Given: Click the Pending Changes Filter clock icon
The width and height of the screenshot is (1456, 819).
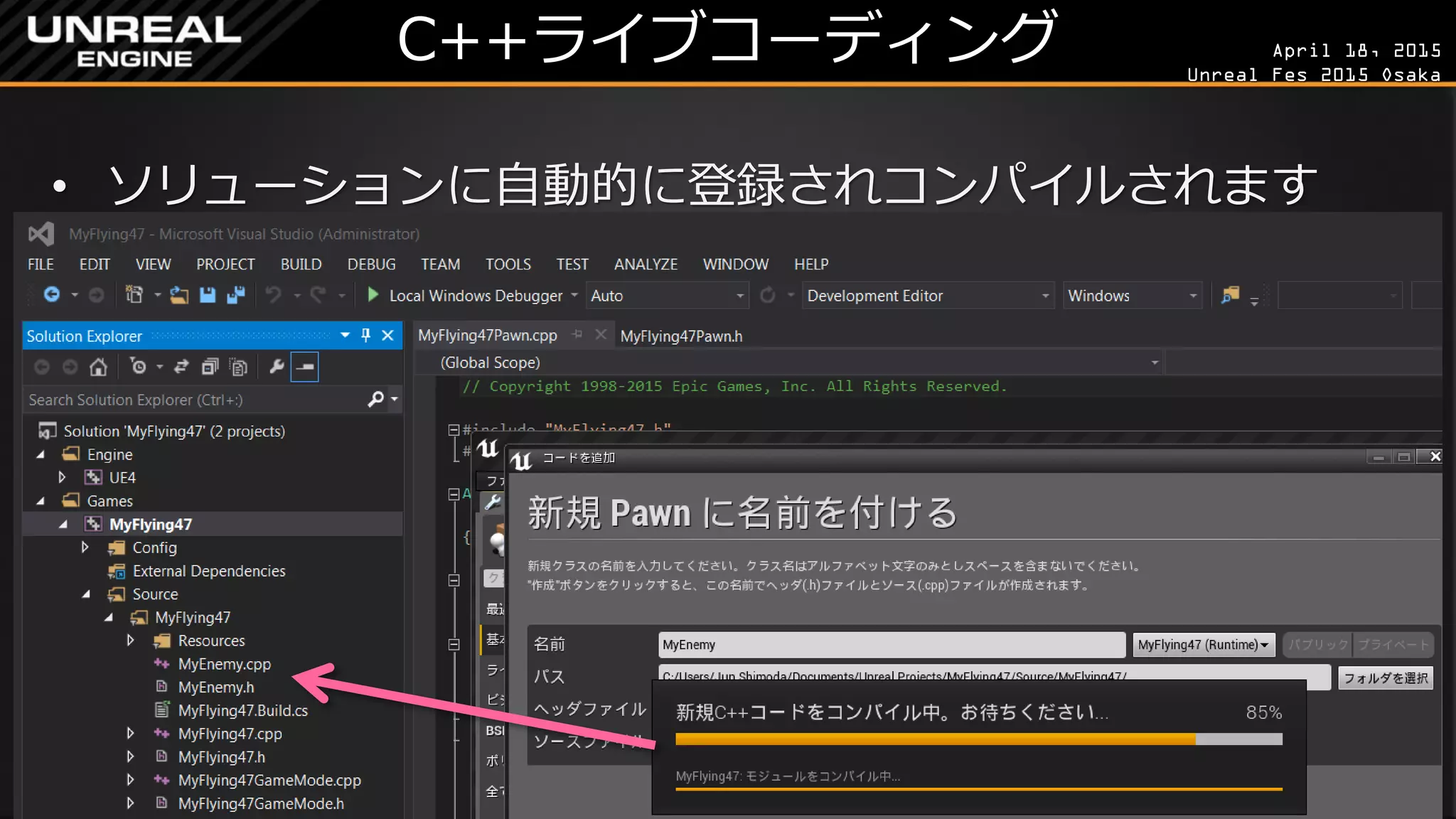Looking at the screenshot, I should click(x=138, y=367).
